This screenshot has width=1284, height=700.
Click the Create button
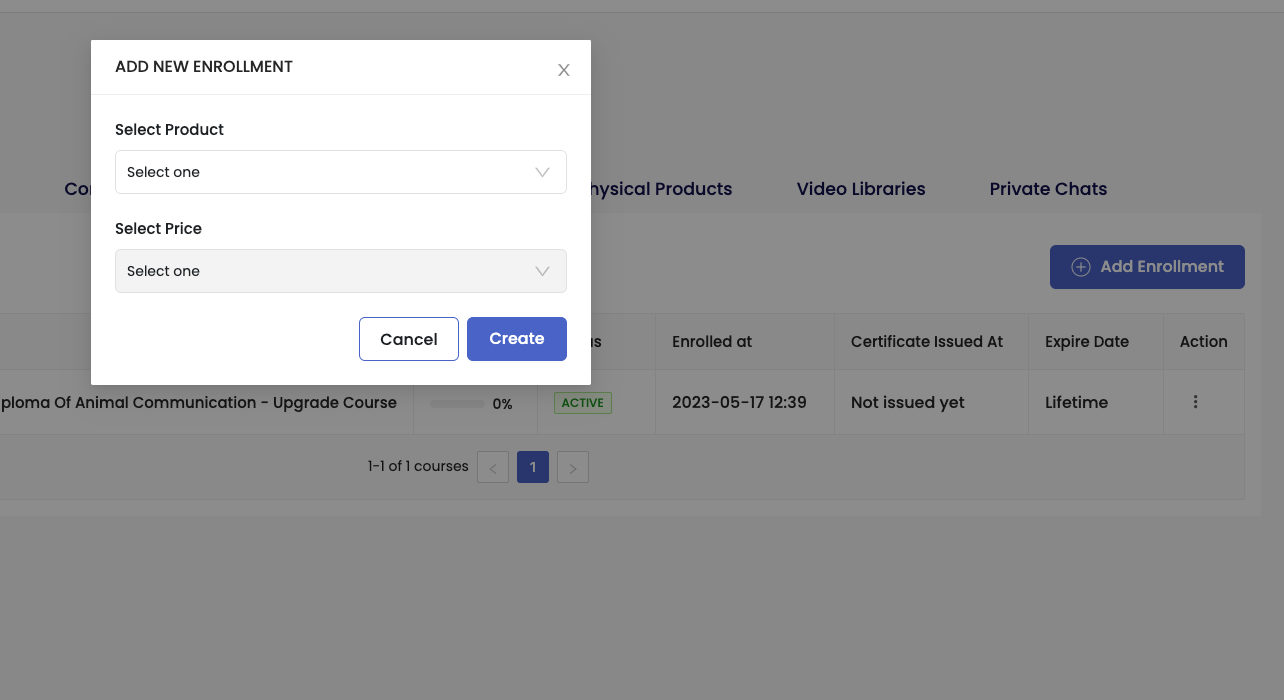coord(516,339)
